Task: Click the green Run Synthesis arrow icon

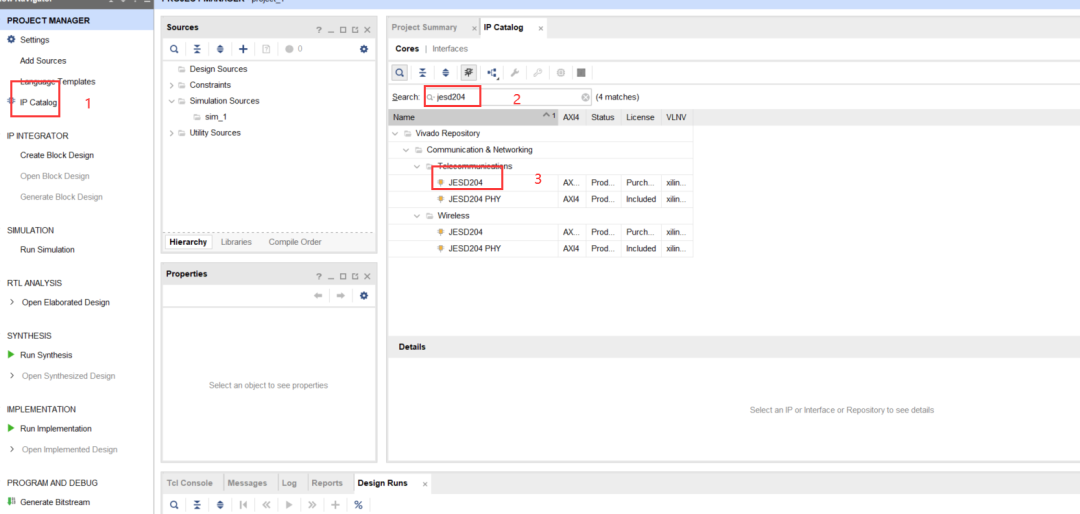Action: tap(11, 355)
